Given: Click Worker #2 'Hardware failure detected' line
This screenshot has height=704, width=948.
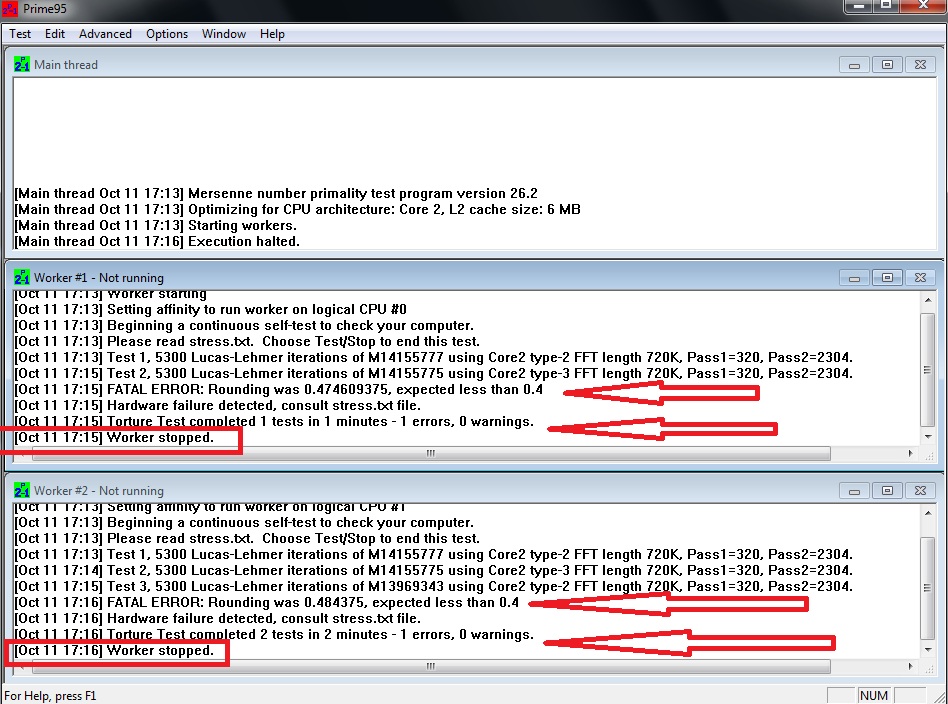Looking at the screenshot, I should 218,618.
